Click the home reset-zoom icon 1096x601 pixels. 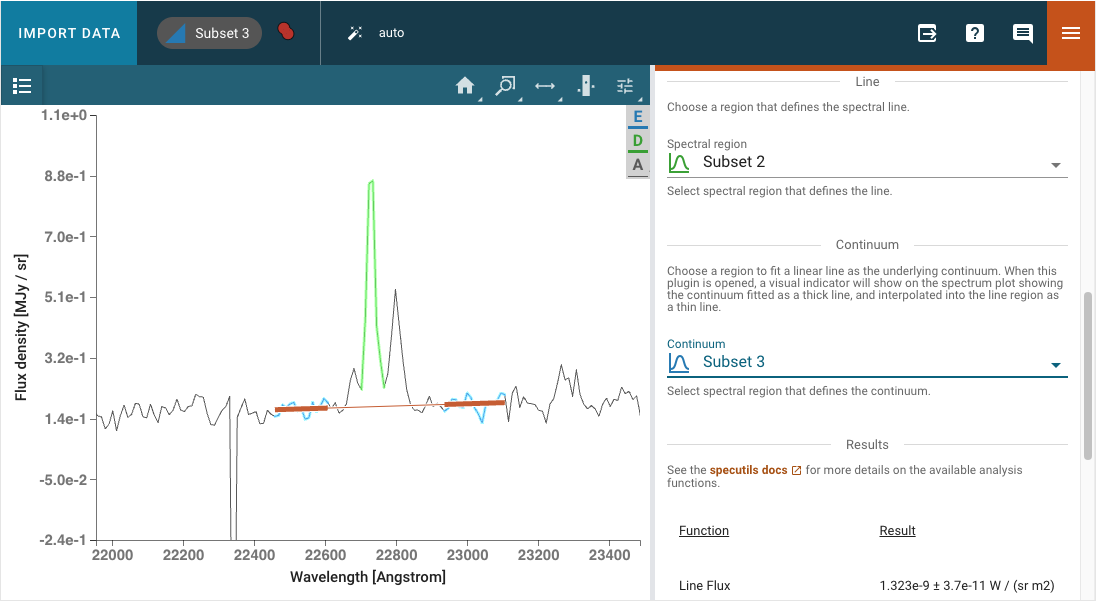pyautogui.click(x=464, y=86)
